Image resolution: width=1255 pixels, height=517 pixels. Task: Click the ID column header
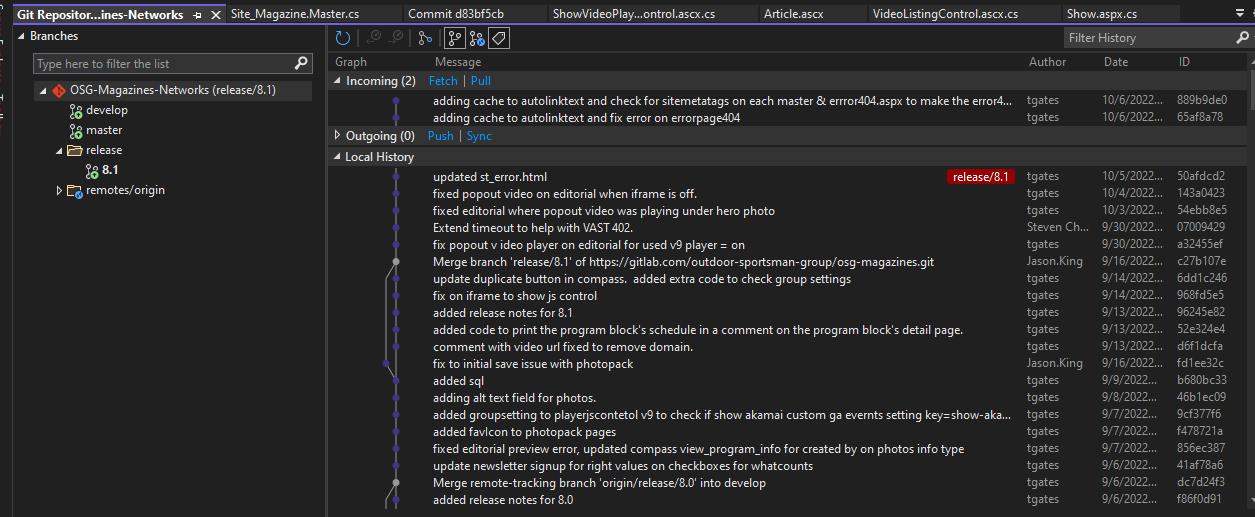click(1184, 62)
